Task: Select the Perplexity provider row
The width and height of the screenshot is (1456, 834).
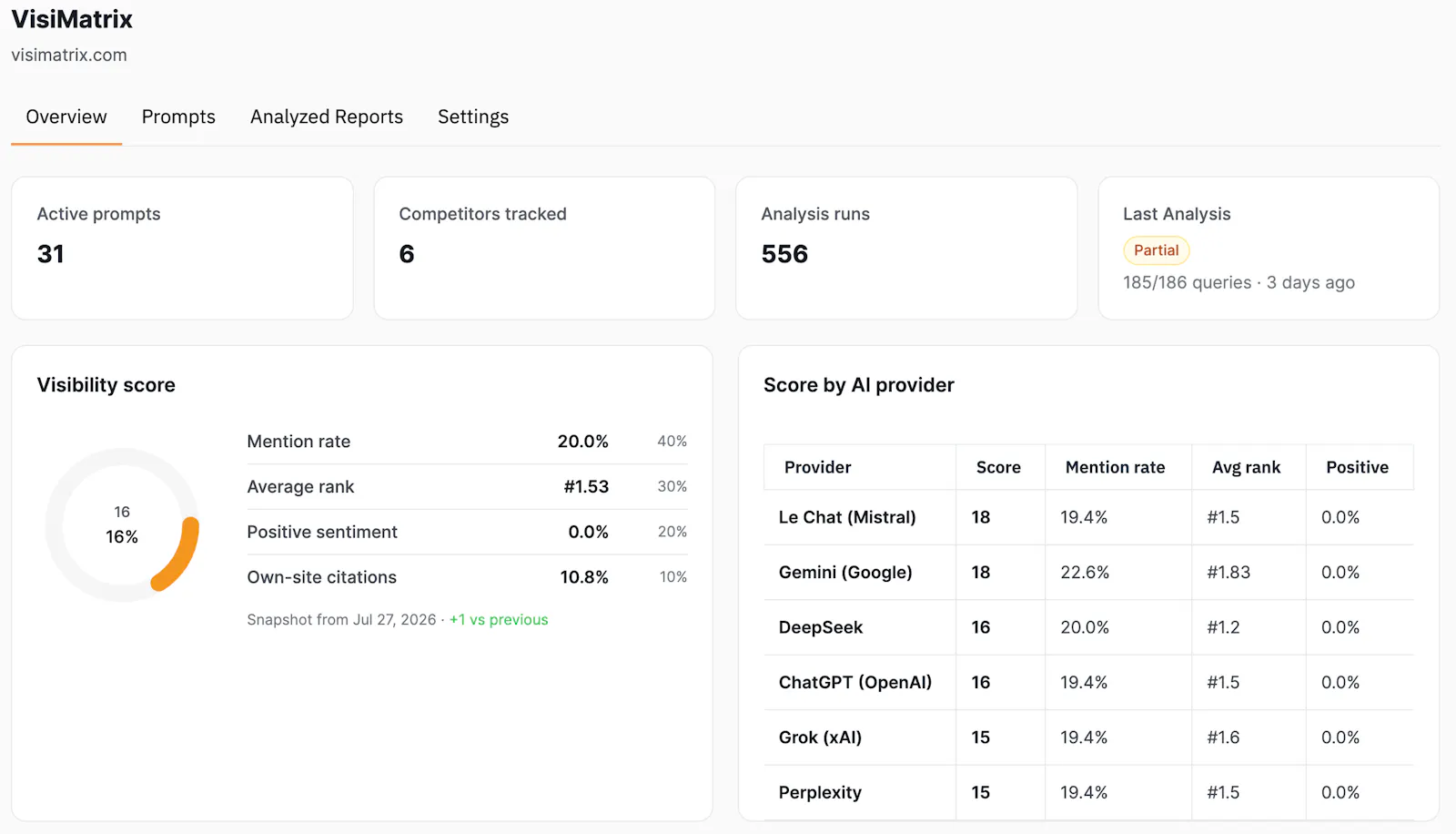Action: 1088,793
